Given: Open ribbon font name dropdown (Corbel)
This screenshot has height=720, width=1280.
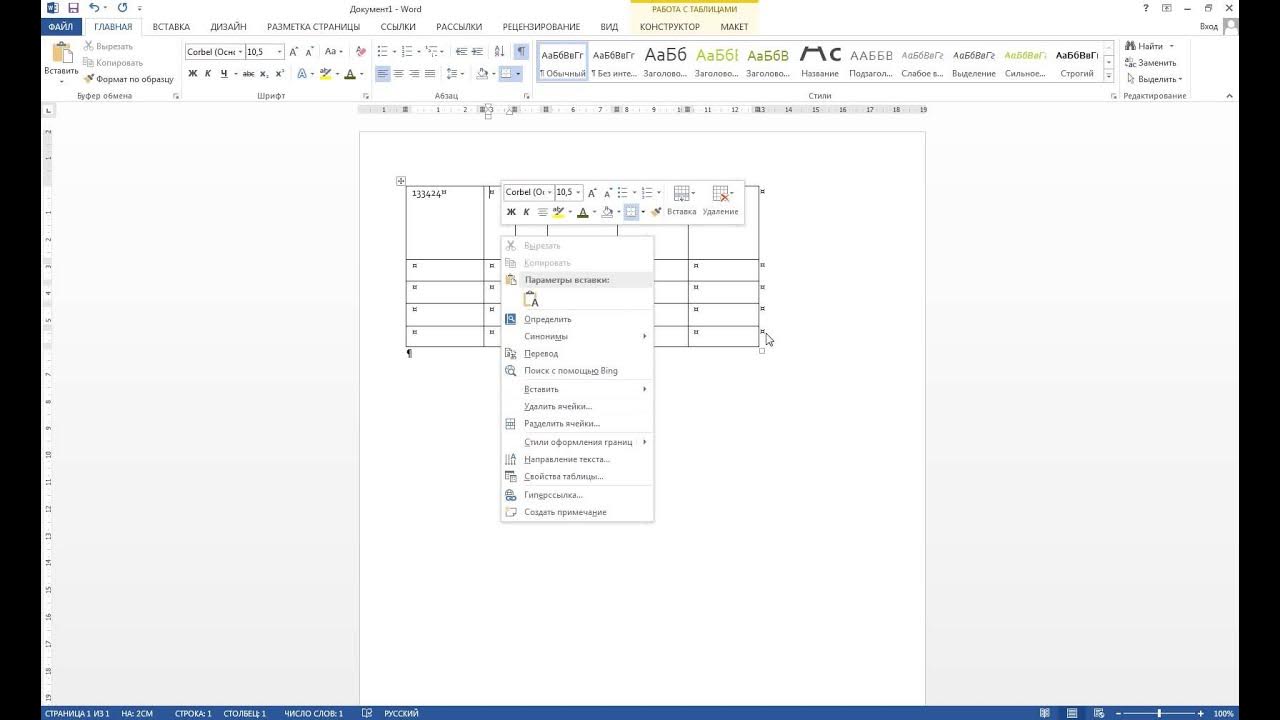Looking at the screenshot, I should pyautogui.click(x=240, y=52).
